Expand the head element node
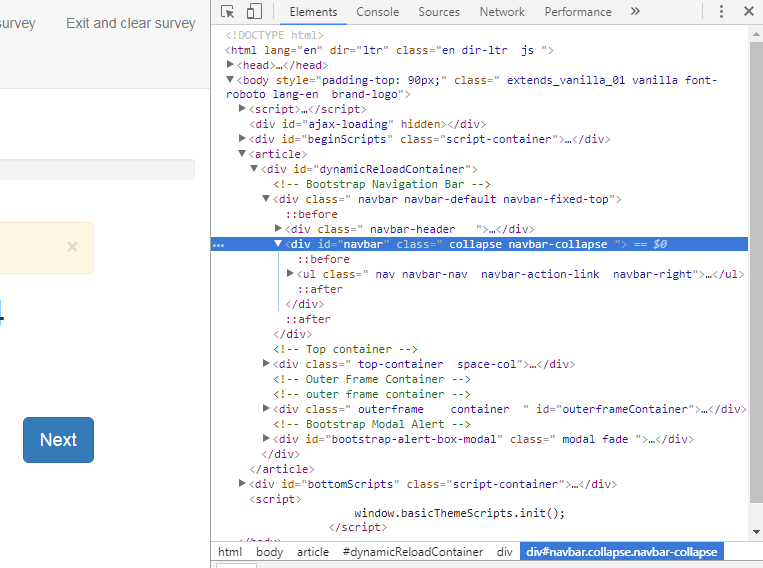Screen dimensions: 763x568 [x=232, y=64]
